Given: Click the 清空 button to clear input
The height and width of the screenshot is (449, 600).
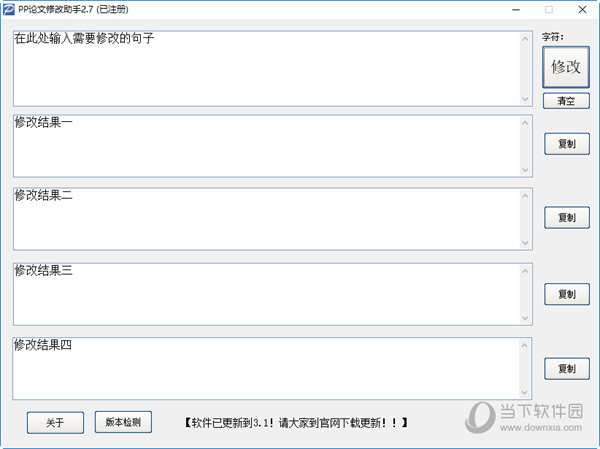Looking at the screenshot, I should (566, 101).
